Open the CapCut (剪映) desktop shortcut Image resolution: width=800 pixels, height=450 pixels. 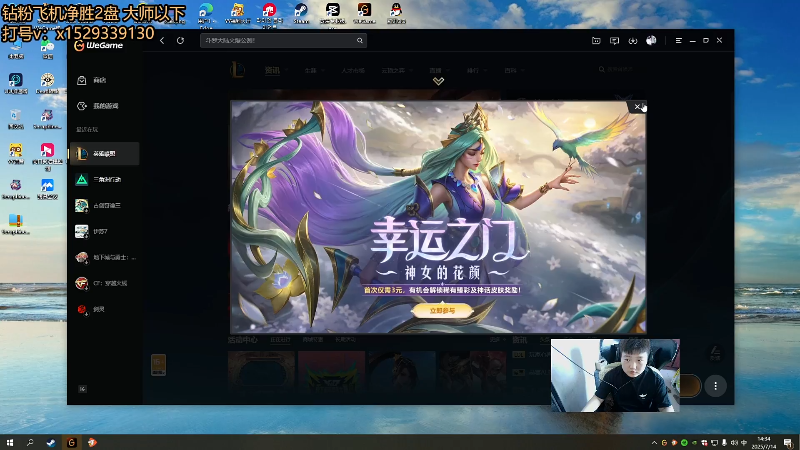(x=333, y=13)
